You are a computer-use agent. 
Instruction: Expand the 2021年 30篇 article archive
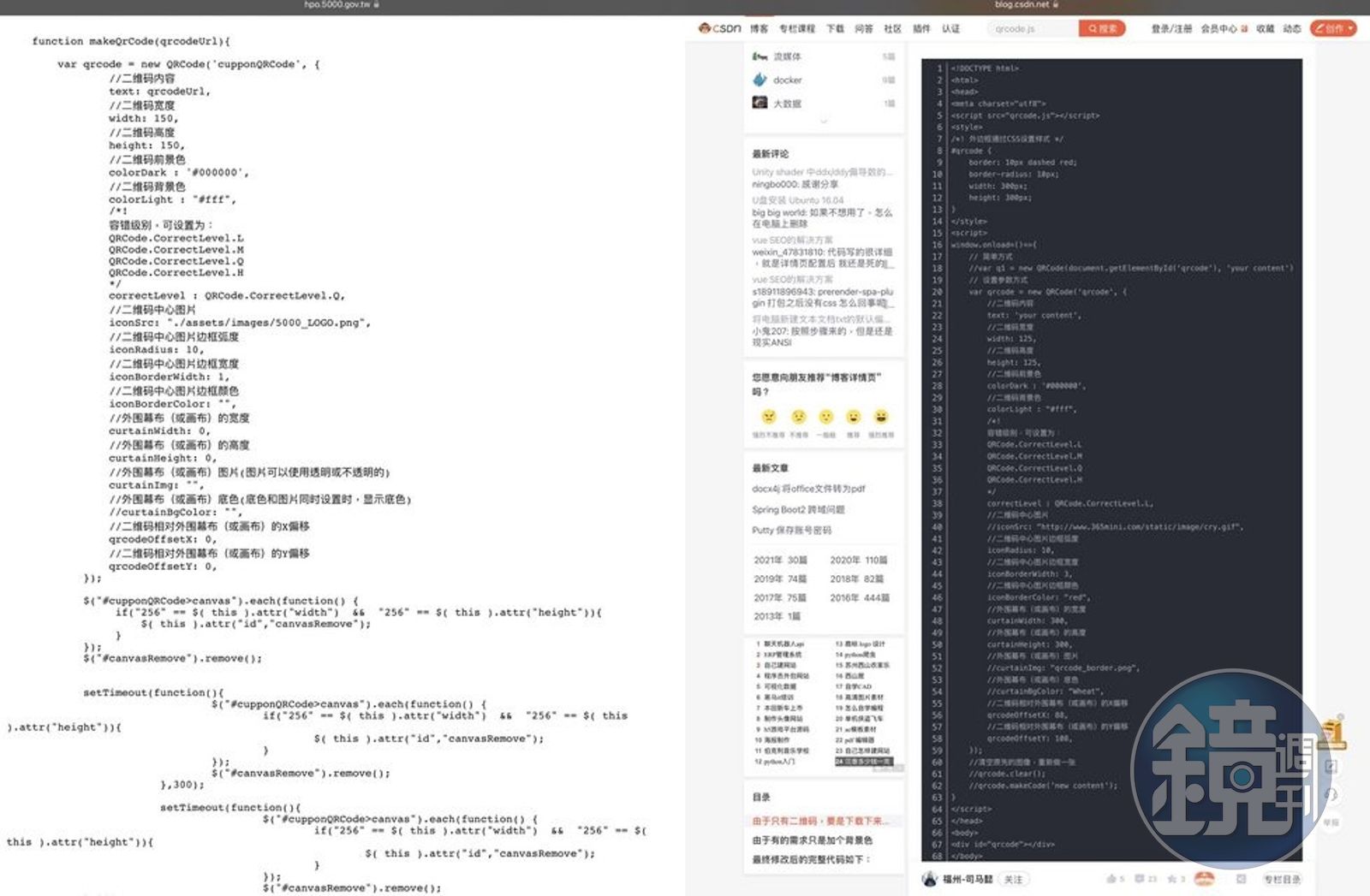tap(780, 560)
